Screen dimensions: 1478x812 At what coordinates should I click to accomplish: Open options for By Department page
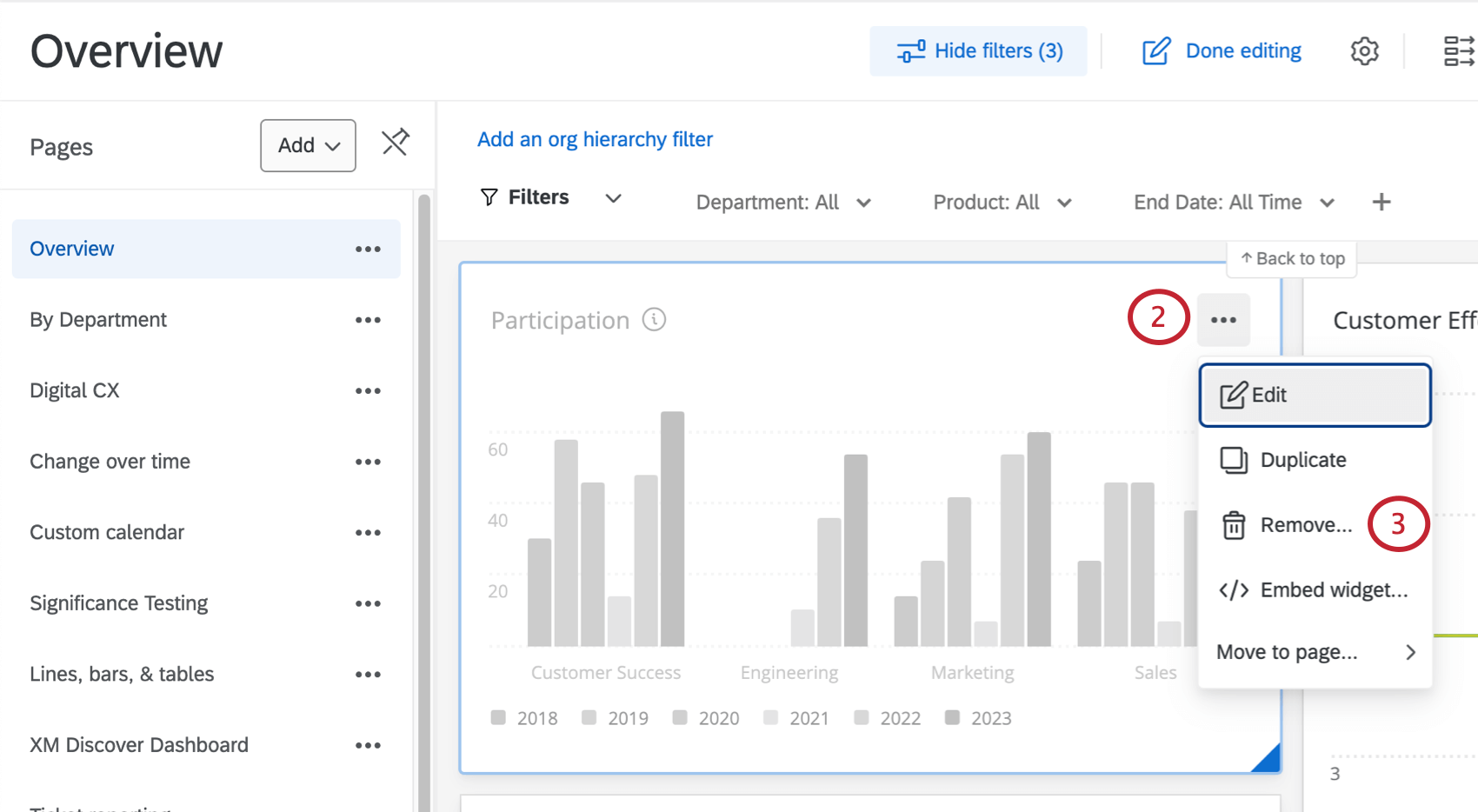click(368, 320)
